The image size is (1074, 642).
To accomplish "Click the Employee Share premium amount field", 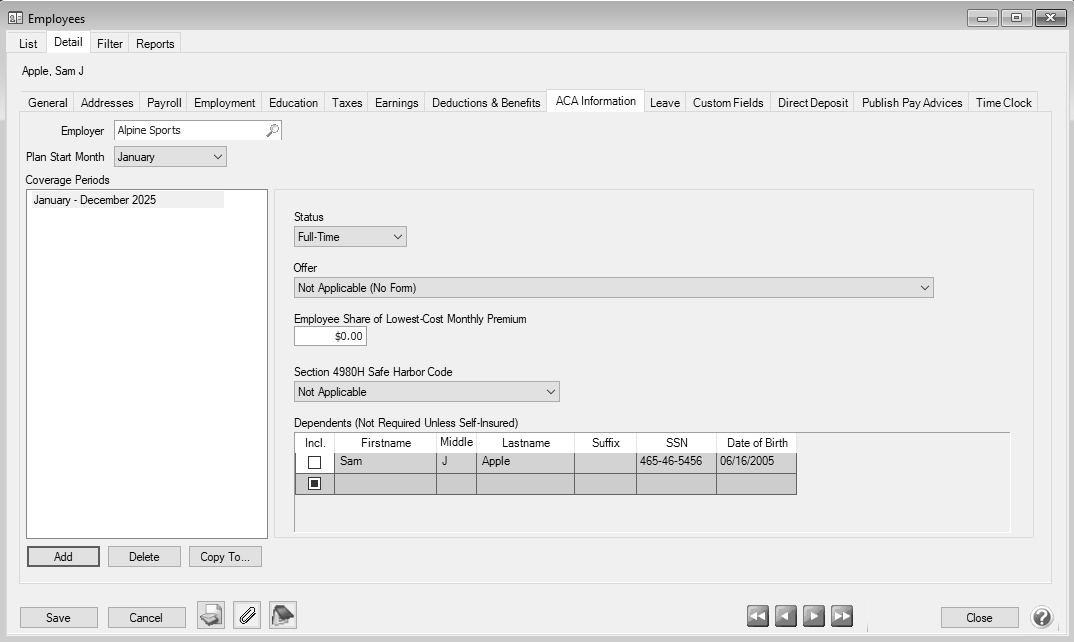I will coord(330,336).
